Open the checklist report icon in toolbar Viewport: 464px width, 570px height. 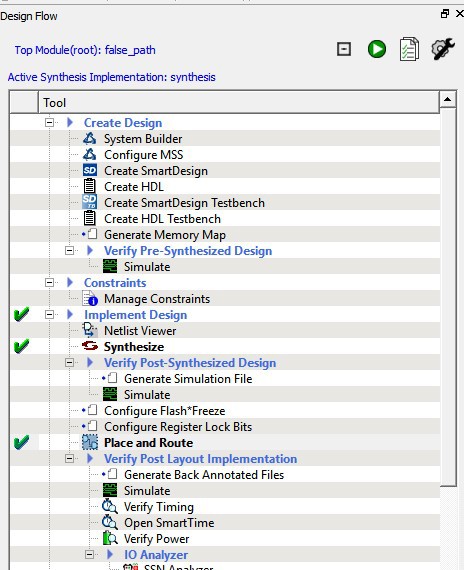tap(409, 49)
